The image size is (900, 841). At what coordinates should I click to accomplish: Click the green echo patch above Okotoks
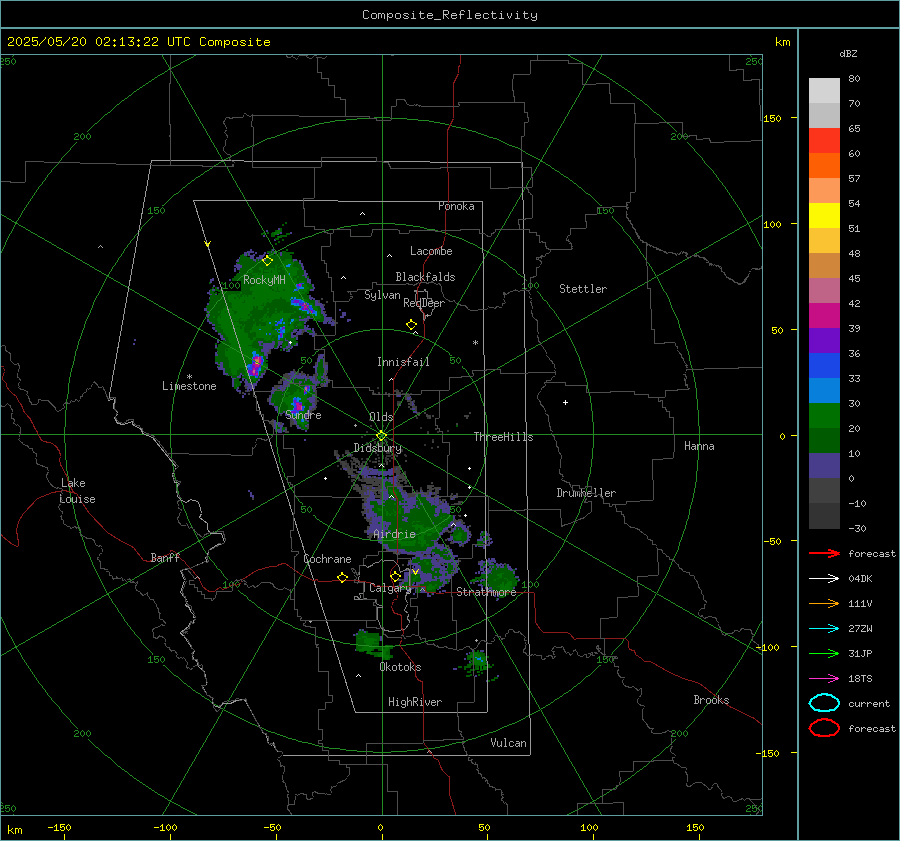tap(373, 644)
